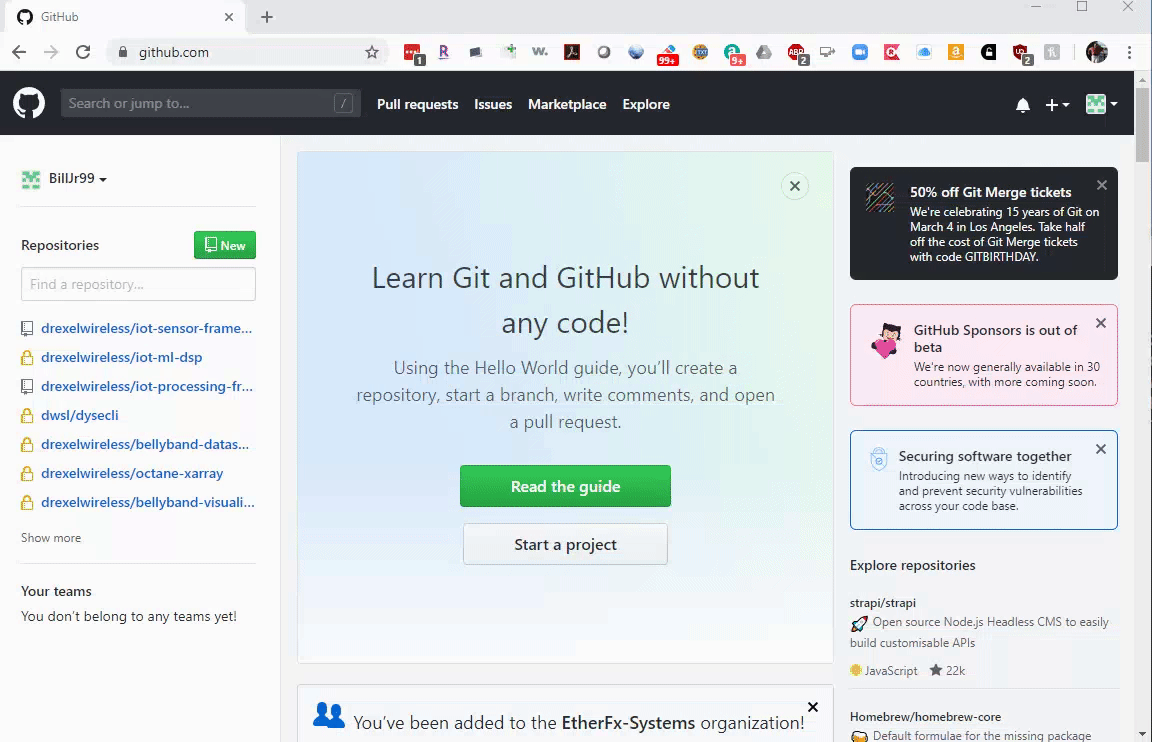Image resolution: width=1152 pixels, height=742 pixels.
Task: Open drexelwireless/iot-sensor-frame... repository
Action: 146,328
